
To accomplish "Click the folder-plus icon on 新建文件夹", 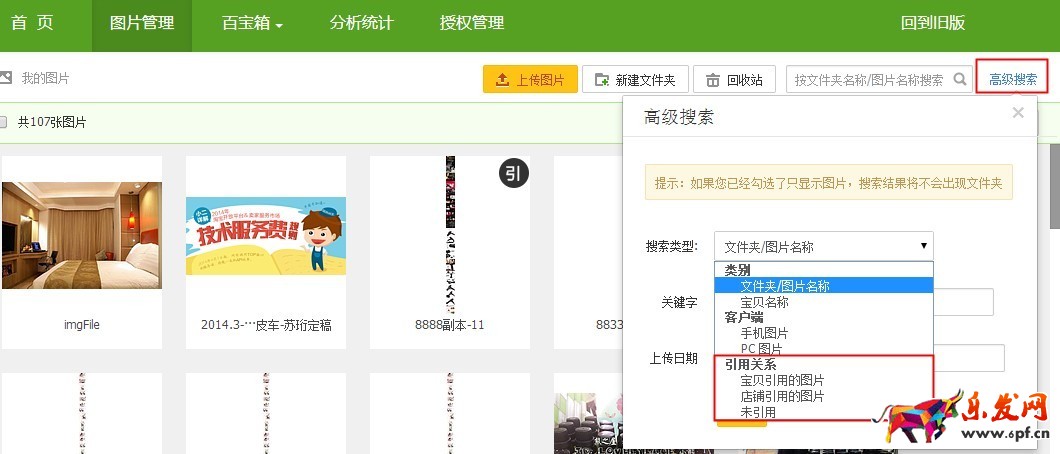I will 602,80.
